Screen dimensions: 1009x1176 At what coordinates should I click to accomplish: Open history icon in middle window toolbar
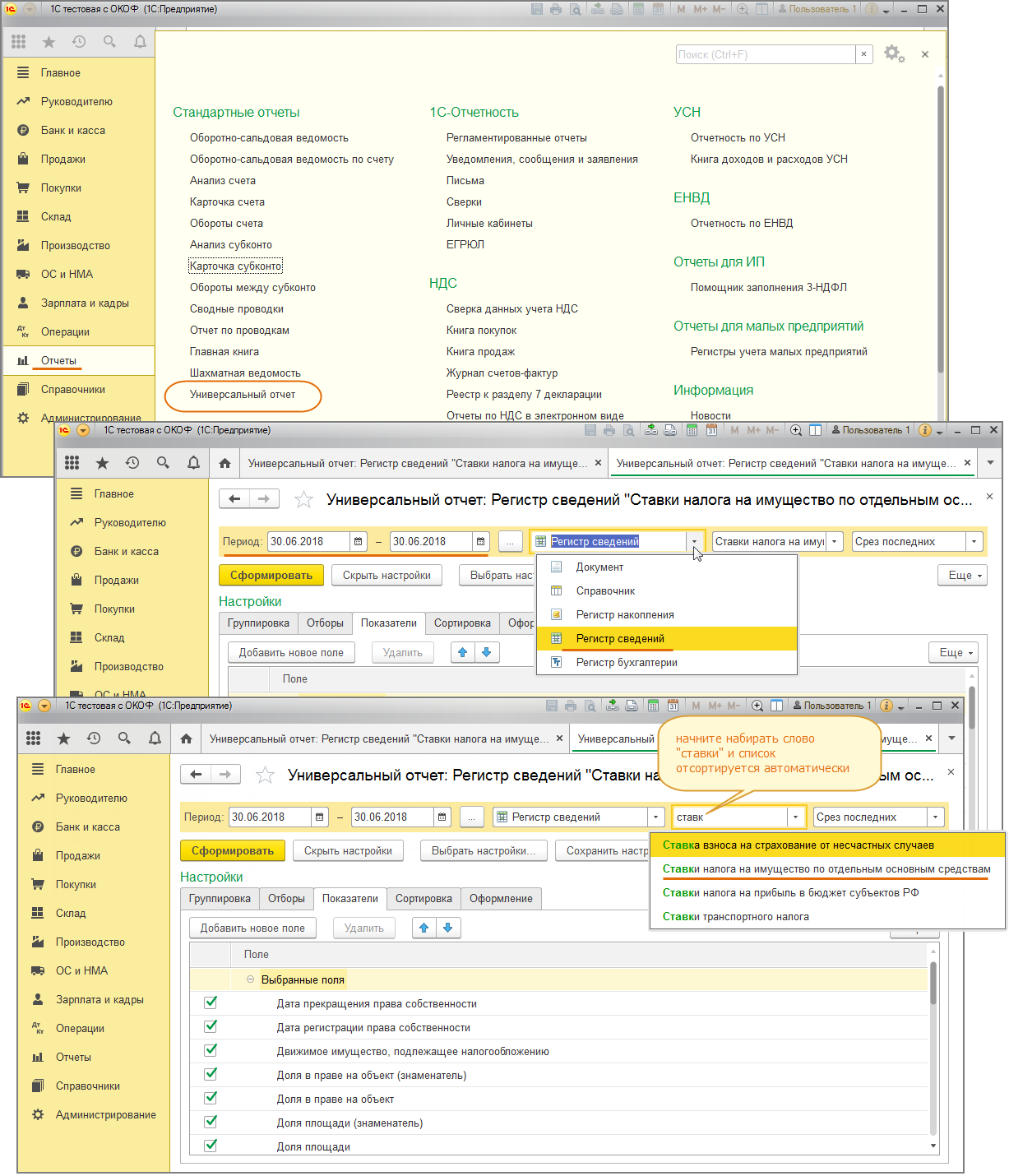pos(132,463)
